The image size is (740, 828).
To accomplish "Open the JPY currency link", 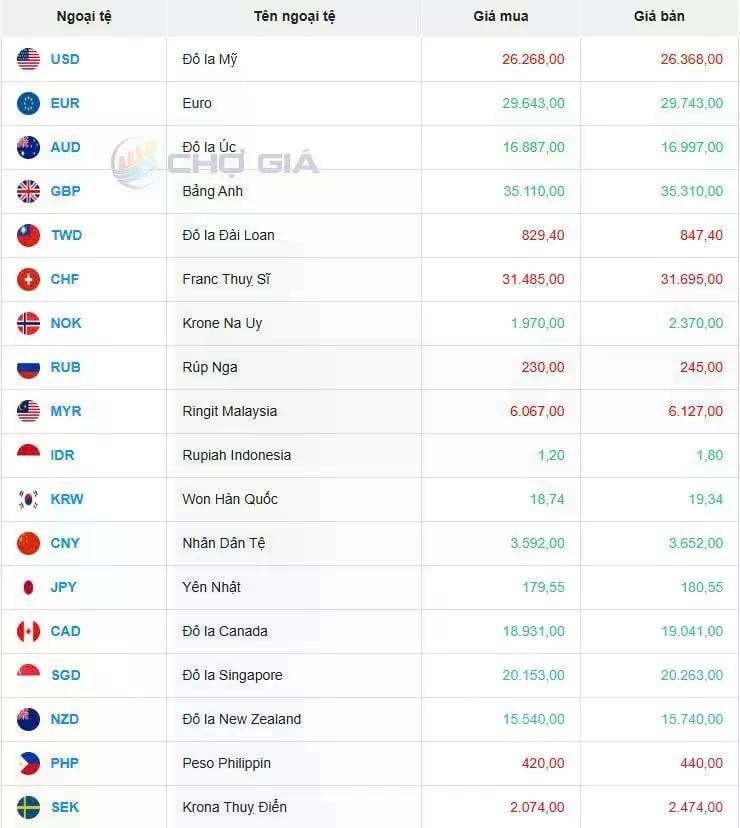I will tap(63, 587).
